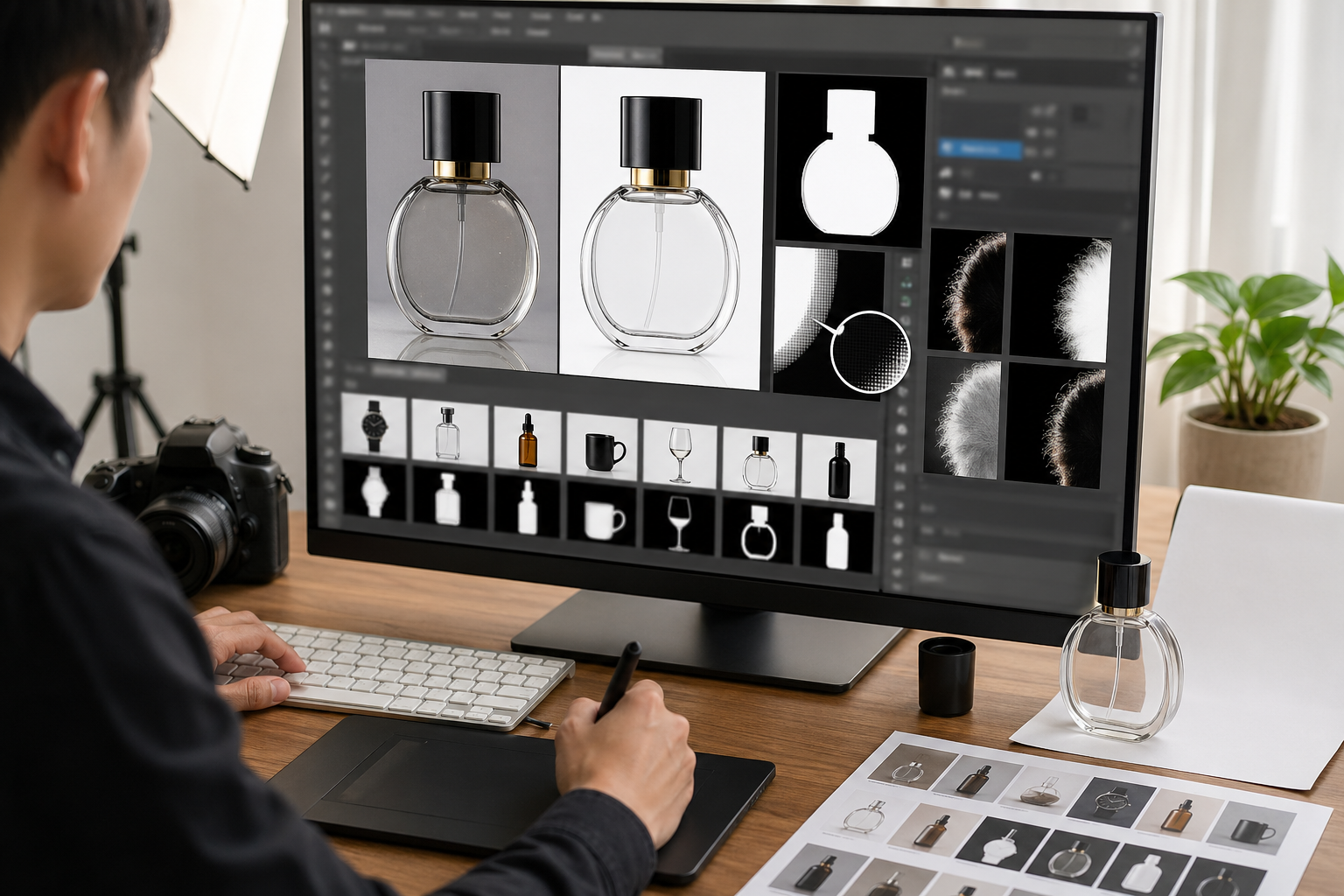This screenshot has height=896, width=1344.
Task: Click the white-background perfume bottle image
Action: tap(661, 227)
